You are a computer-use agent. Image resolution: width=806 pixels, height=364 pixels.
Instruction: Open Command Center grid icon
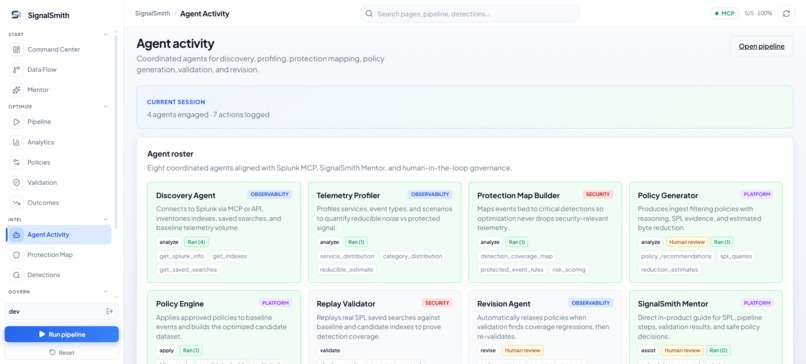click(x=16, y=49)
